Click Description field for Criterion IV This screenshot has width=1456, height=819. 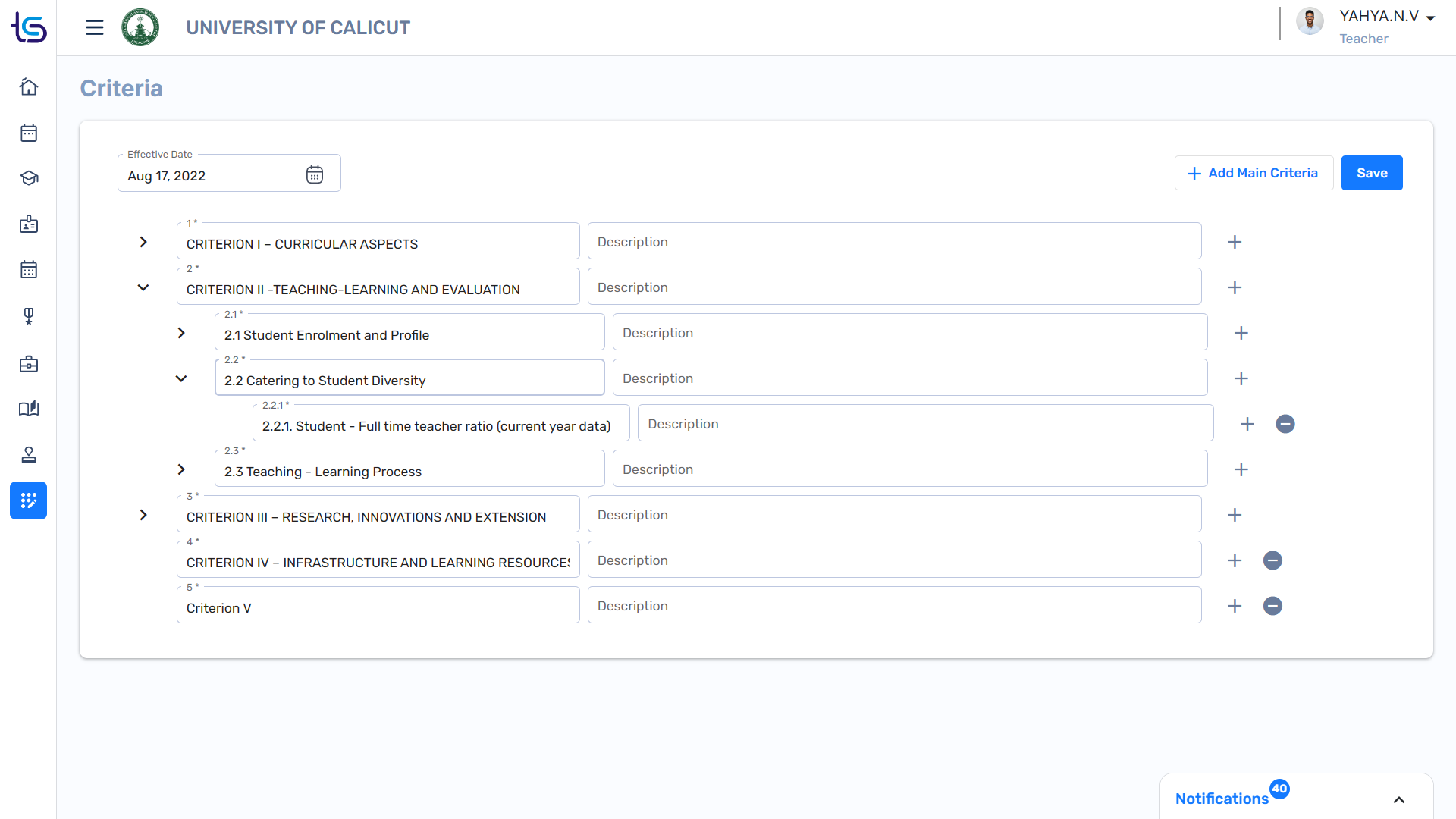pos(894,560)
